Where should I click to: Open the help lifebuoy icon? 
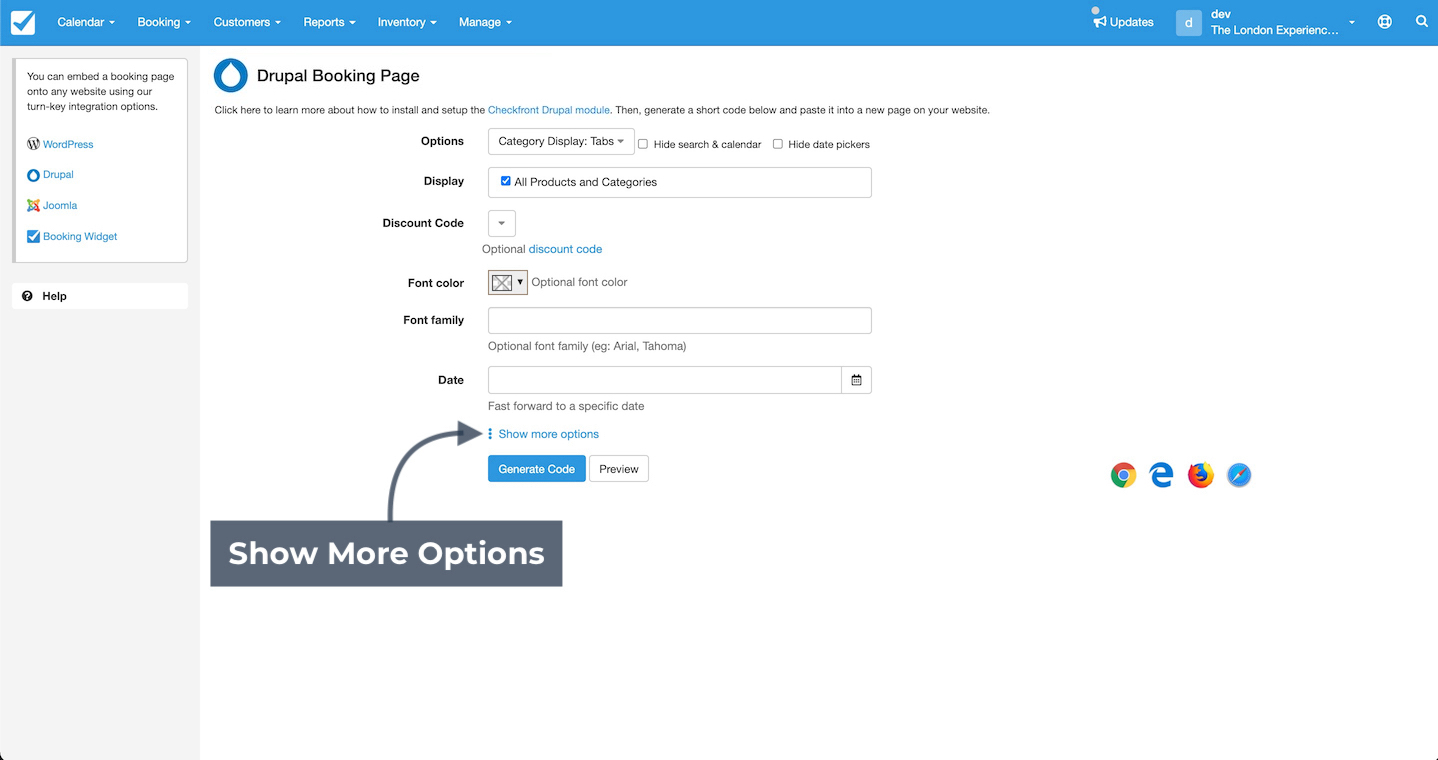coord(1385,22)
